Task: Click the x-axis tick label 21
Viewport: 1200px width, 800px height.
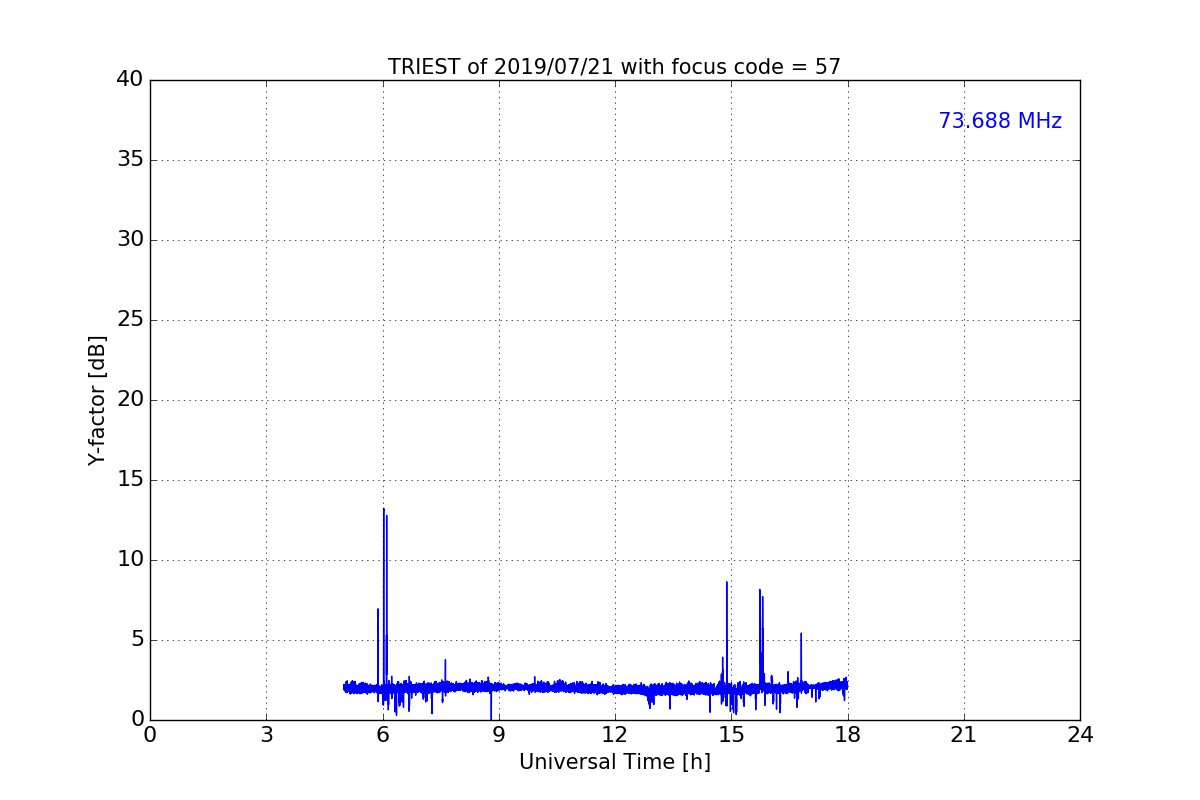Action: pyautogui.click(x=964, y=735)
